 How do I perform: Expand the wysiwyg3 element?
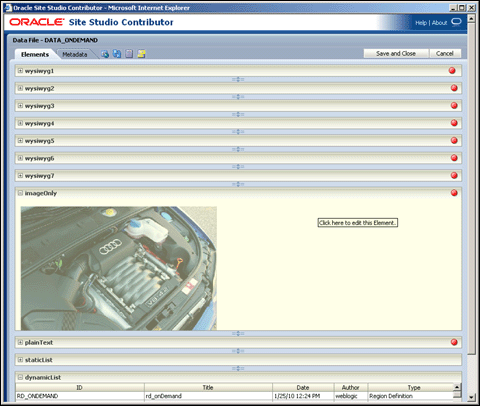pyautogui.click(x=20, y=106)
